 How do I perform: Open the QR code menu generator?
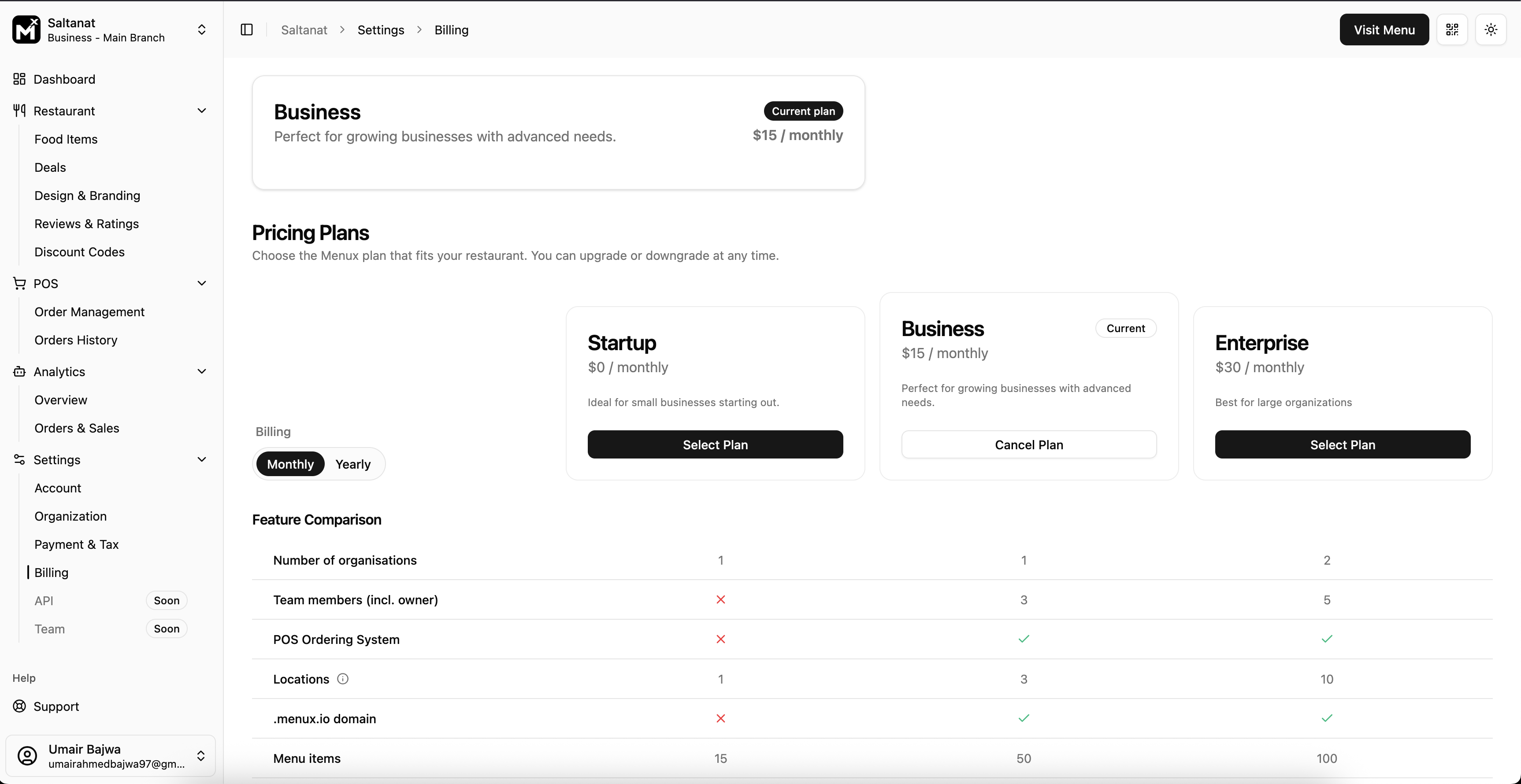tap(1453, 30)
